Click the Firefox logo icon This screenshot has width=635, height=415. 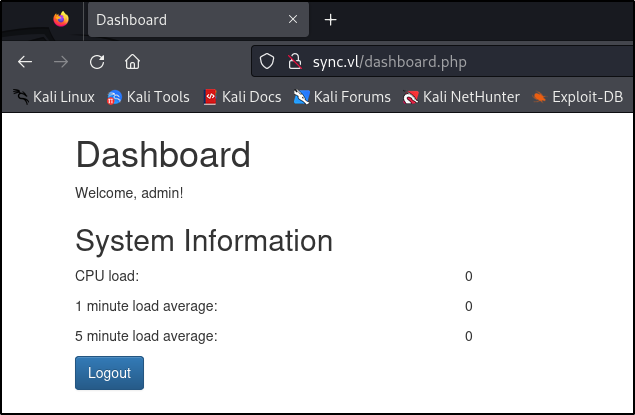tap(61, 19)
